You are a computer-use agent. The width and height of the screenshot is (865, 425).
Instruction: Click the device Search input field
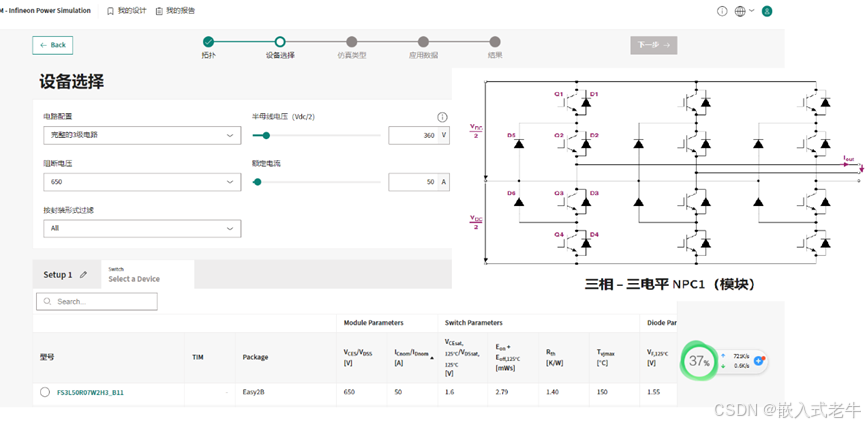pos(97,301)
